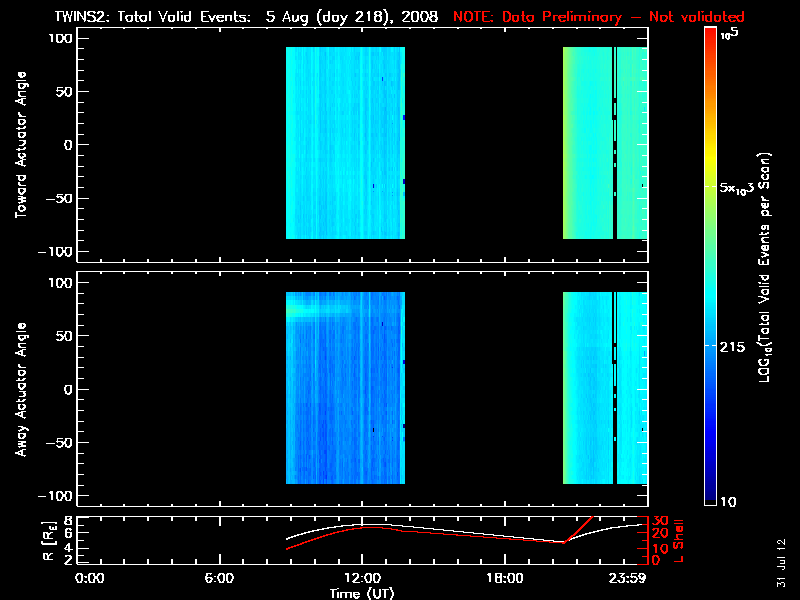Click the 'Time (UT)' axis title
800x600 pixels.
point(363,592)
